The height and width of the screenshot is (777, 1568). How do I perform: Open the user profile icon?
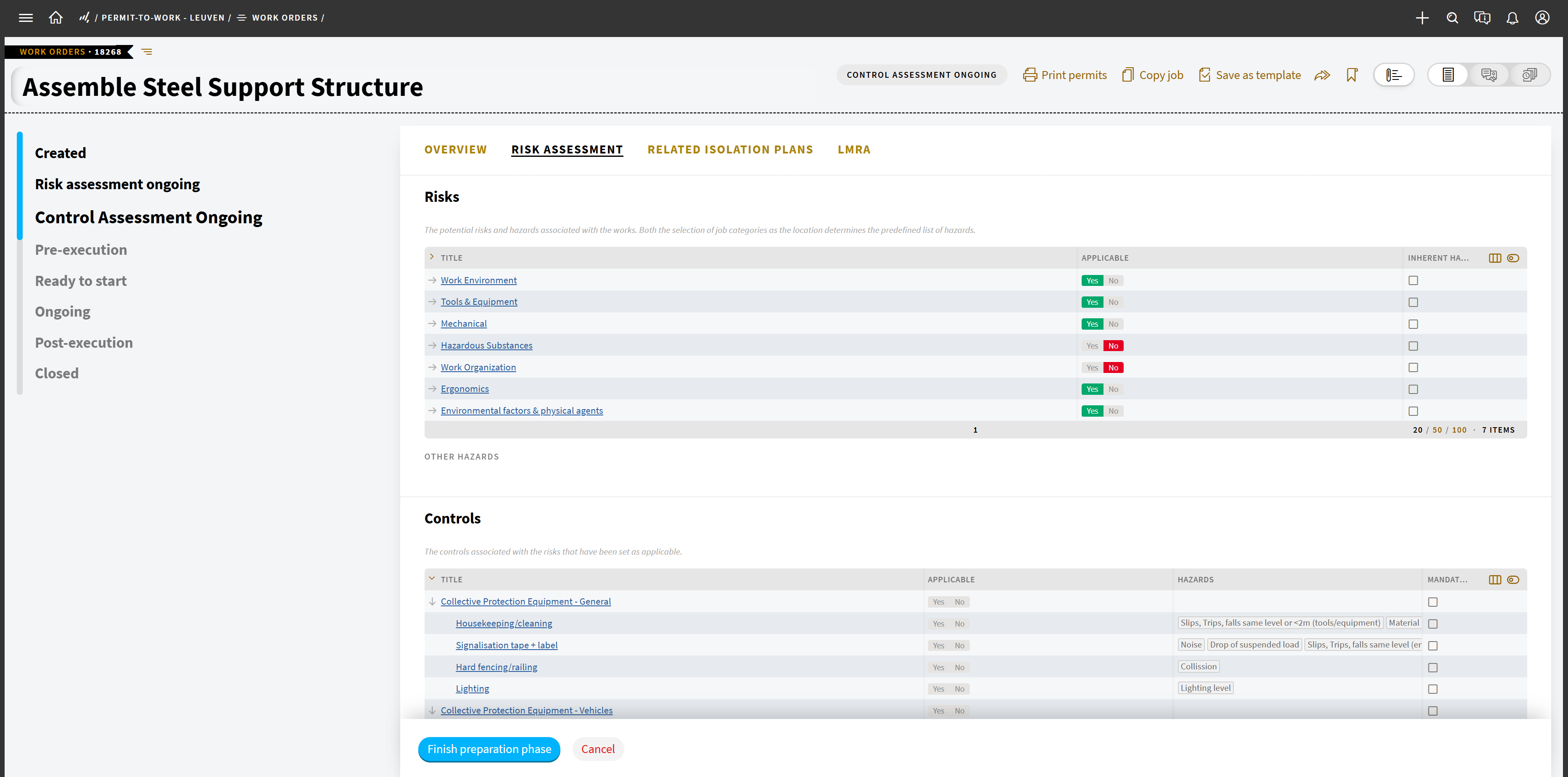1542,18
